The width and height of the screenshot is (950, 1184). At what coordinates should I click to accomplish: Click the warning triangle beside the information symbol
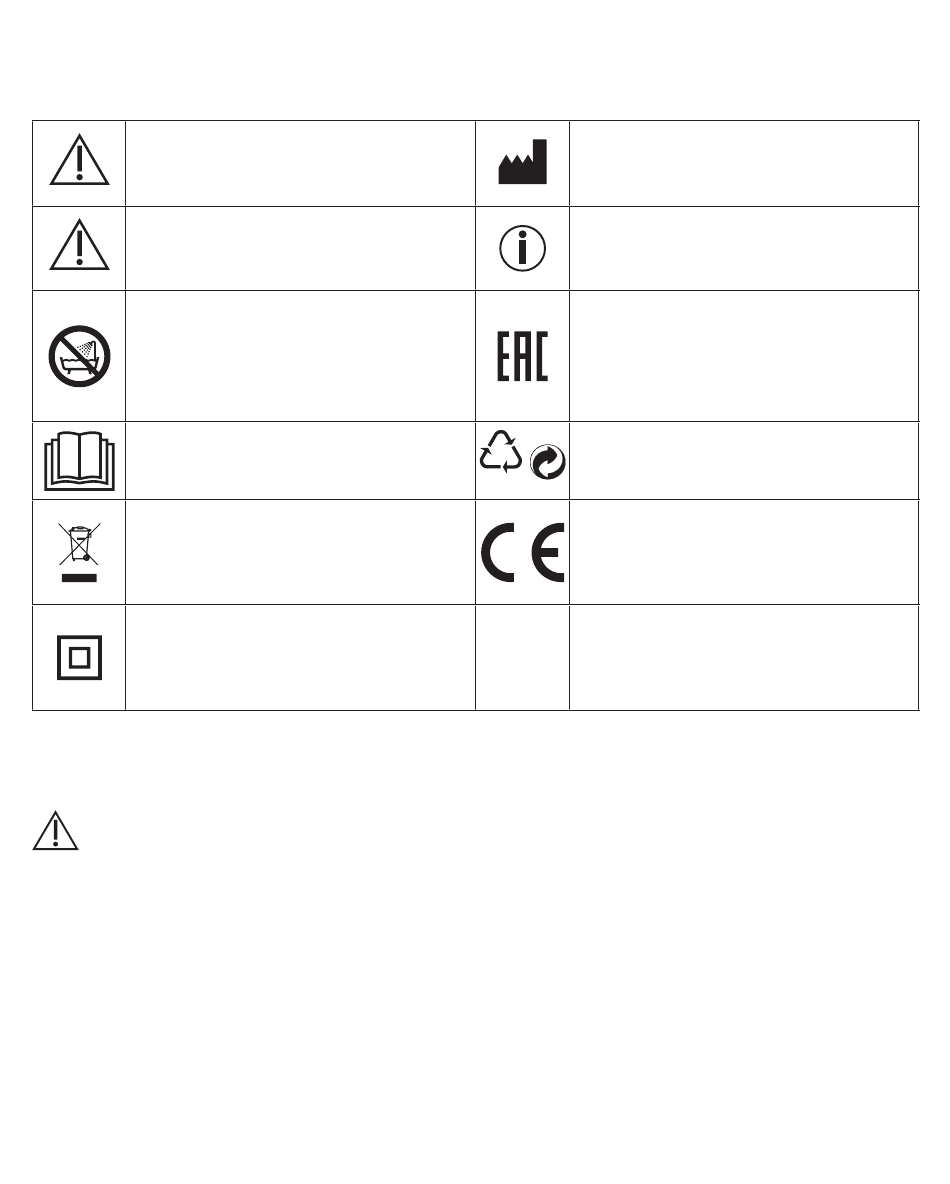click(x=79, y=249)
